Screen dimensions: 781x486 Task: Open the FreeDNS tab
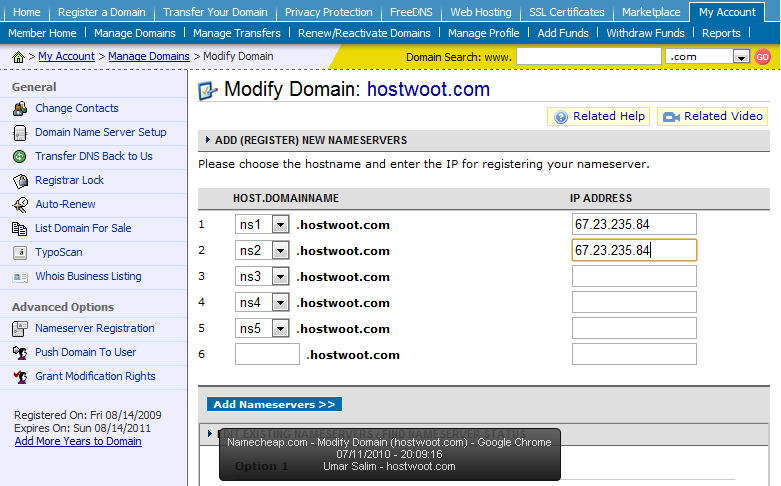pos(411,12)
